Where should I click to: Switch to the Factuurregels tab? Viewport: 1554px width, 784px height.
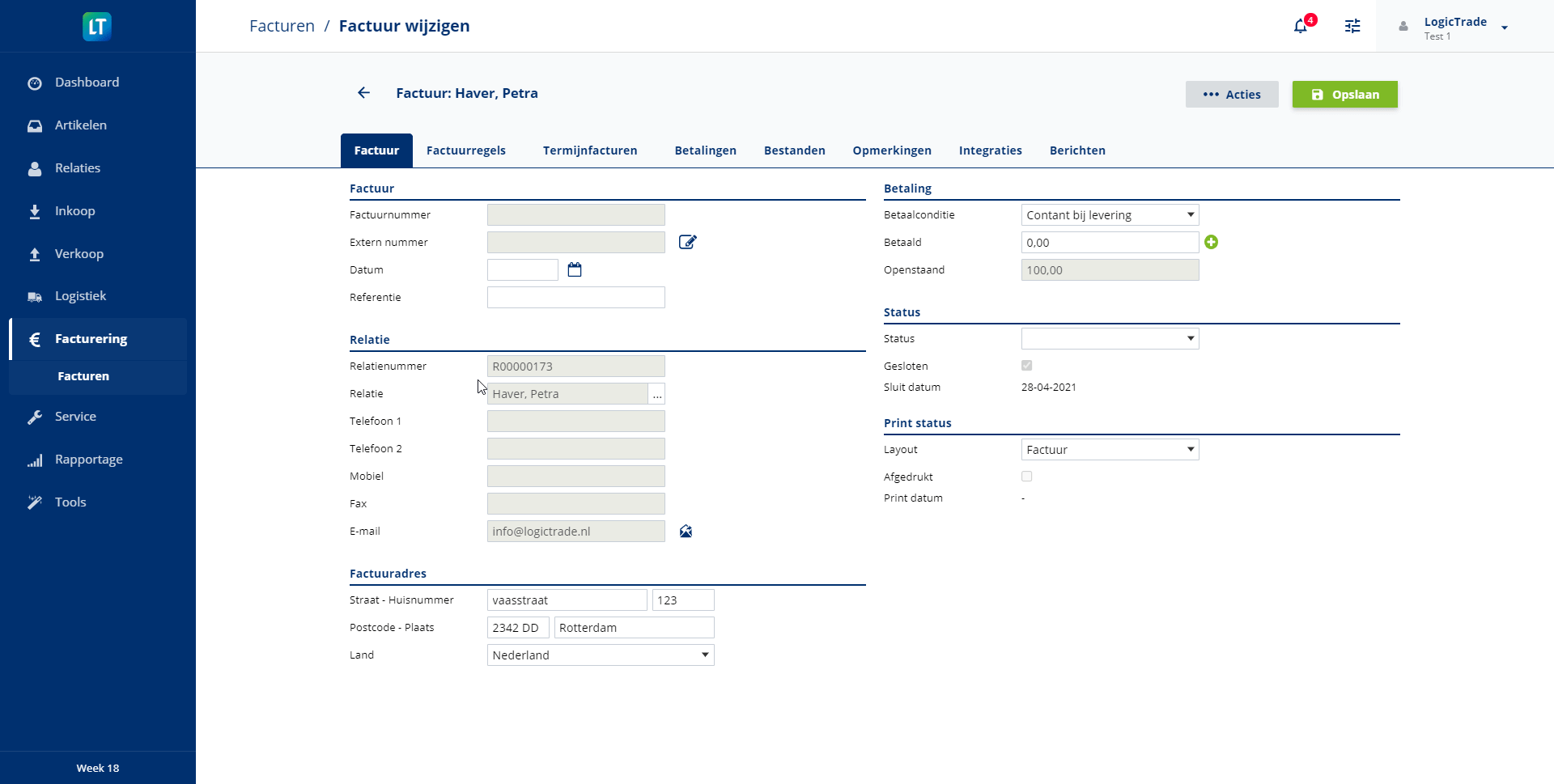pos(465,150)
